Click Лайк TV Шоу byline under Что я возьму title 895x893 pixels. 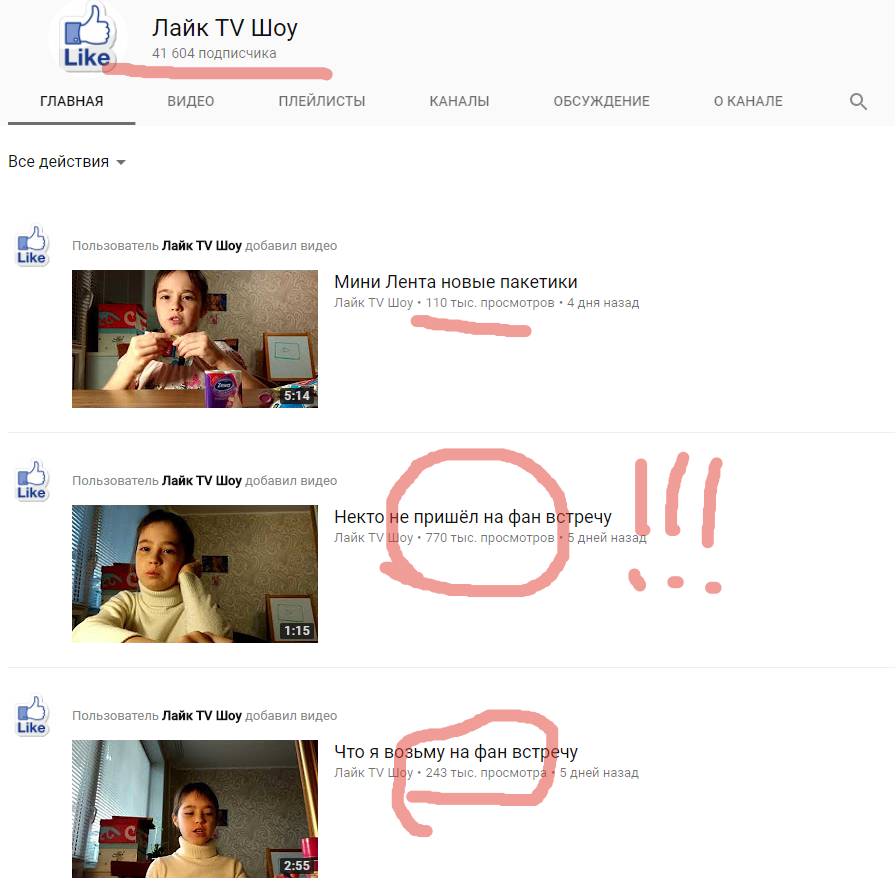click(x=373, y=773)
